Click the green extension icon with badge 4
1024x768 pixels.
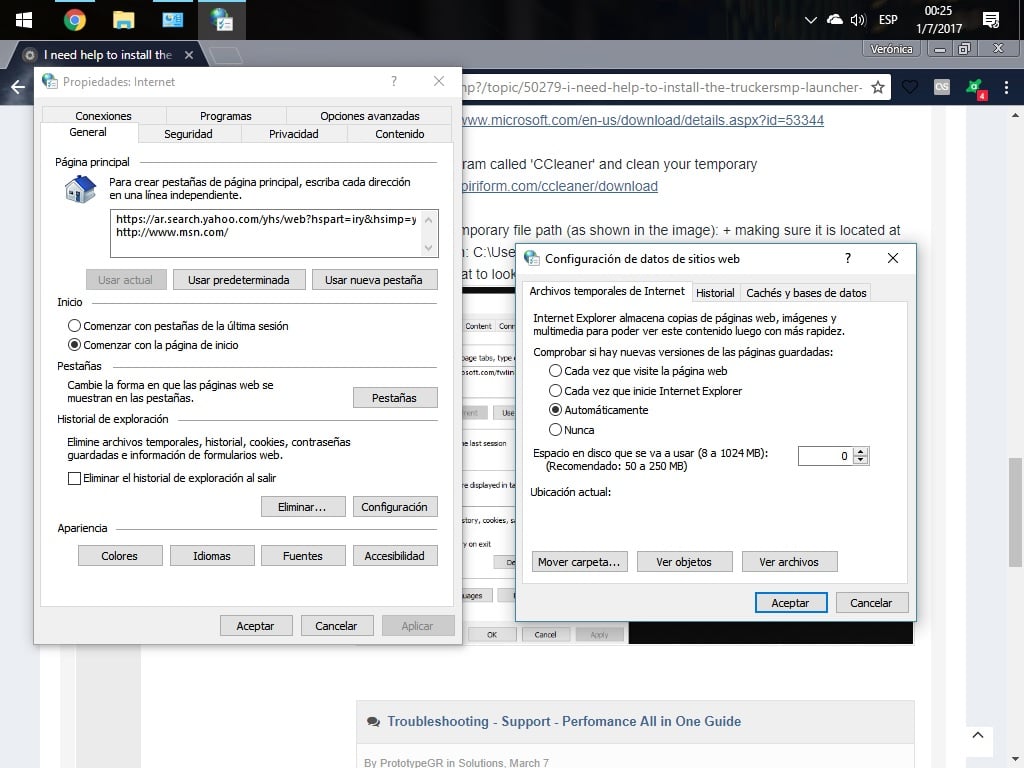974,87
